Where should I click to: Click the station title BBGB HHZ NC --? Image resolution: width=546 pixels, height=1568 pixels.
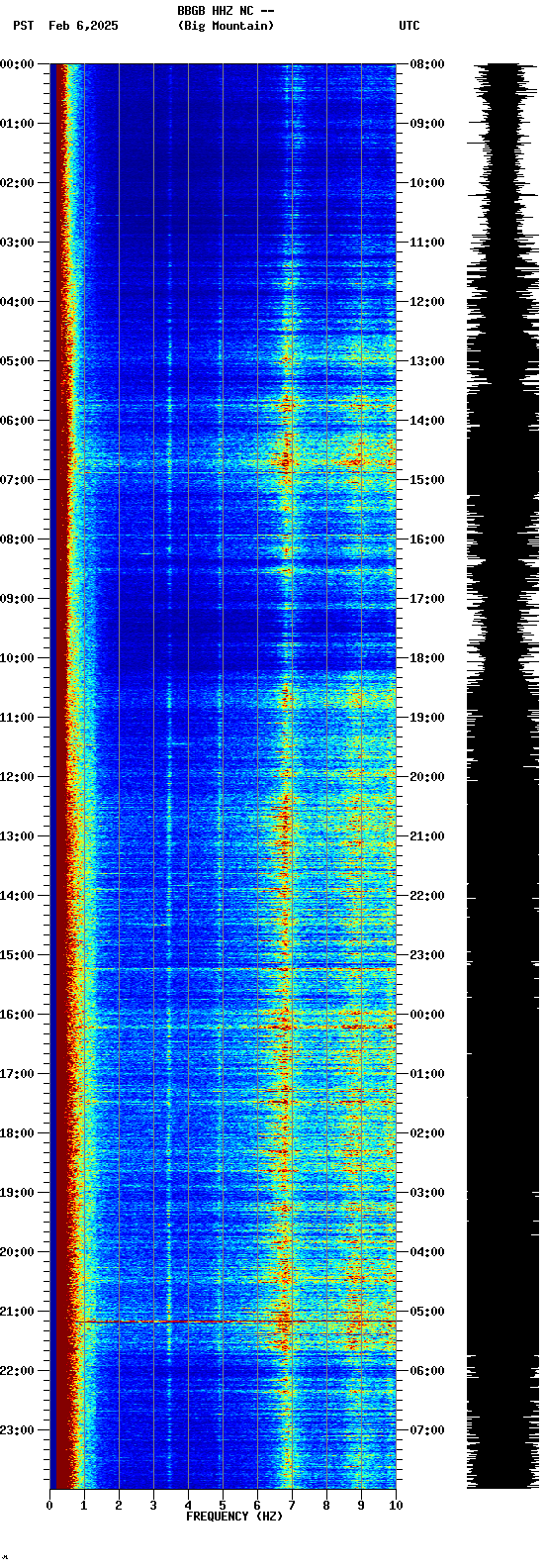(x=226, y=11)
